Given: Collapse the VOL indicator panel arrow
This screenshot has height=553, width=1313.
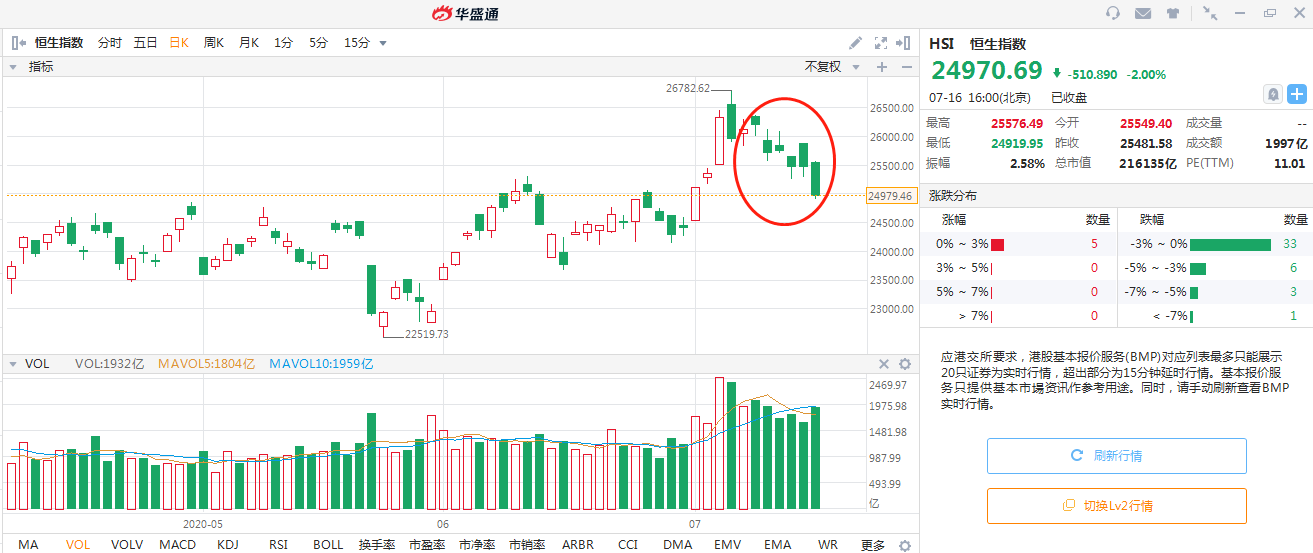Looking at the screenshot, I should pos(13,365).
